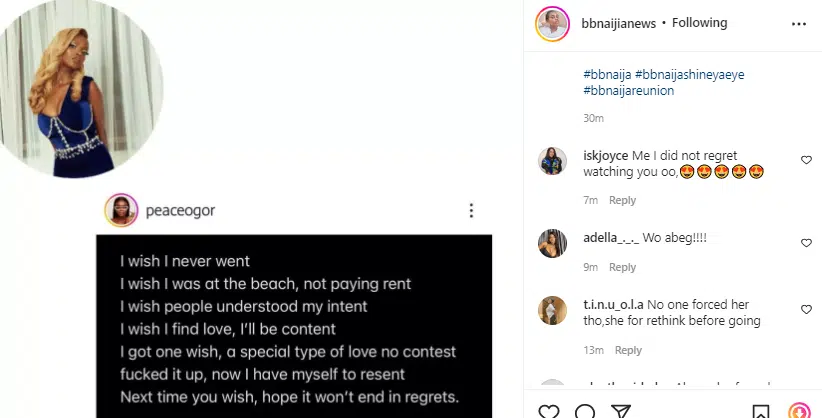The height and width of the screenshot is (418, 822).
Task: Reply to iskjoyce's comment
Action: [x=622, y=200]
